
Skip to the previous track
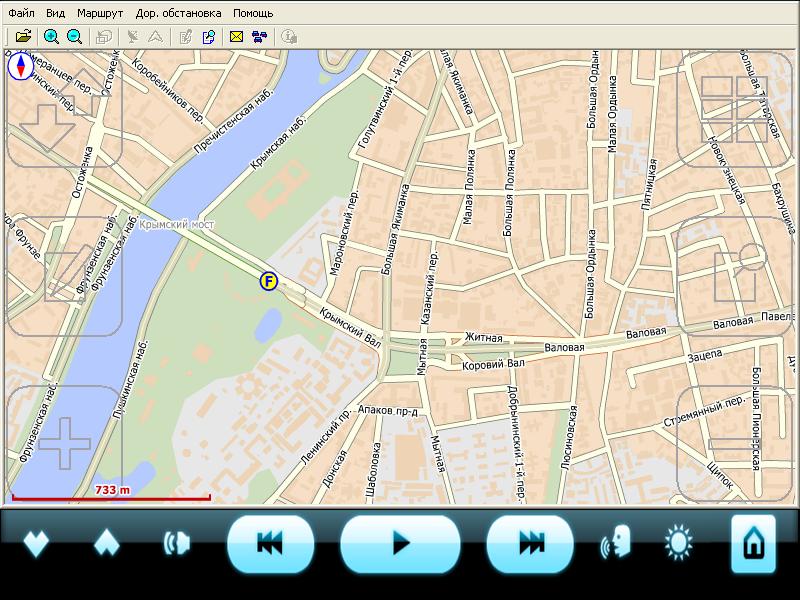point(270,544)
